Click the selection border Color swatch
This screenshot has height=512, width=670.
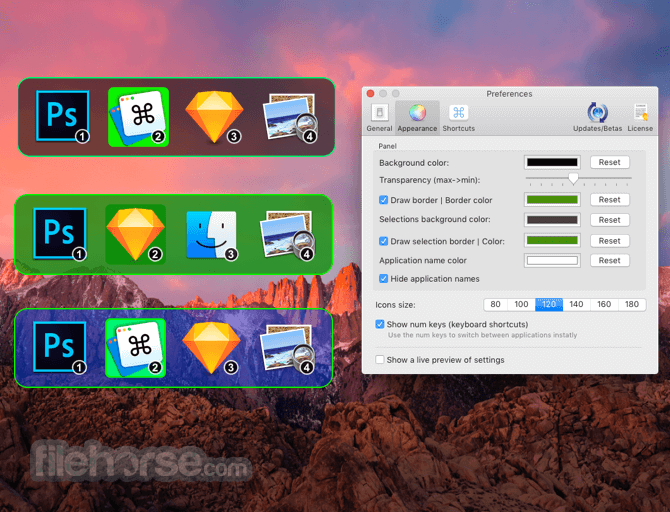pyautogui.click(x=552, y=241)
